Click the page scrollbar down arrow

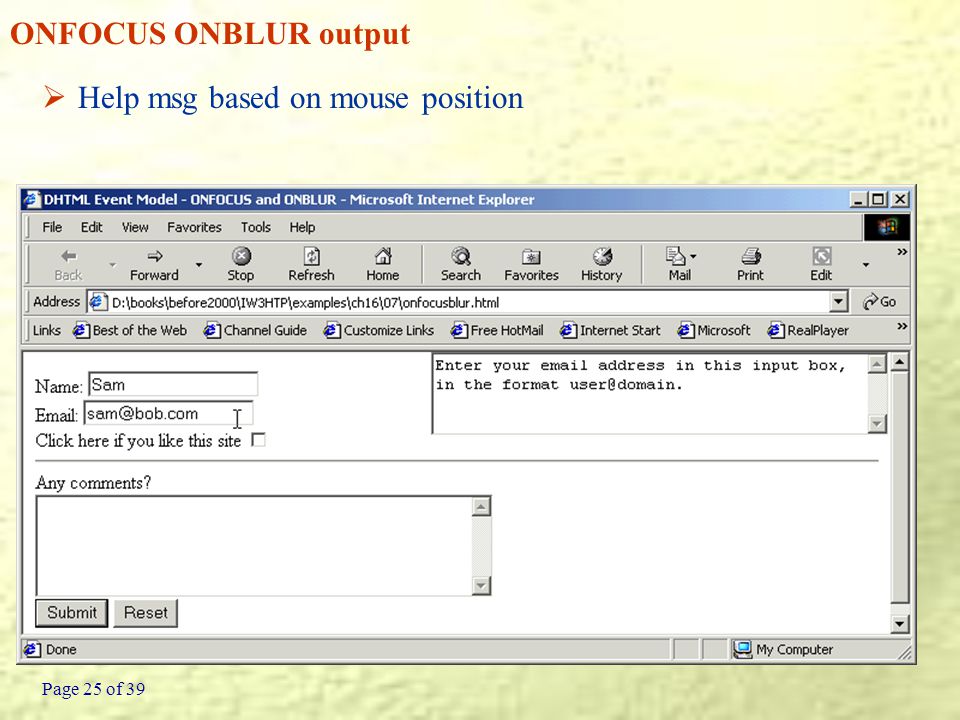tap(899, 624)
